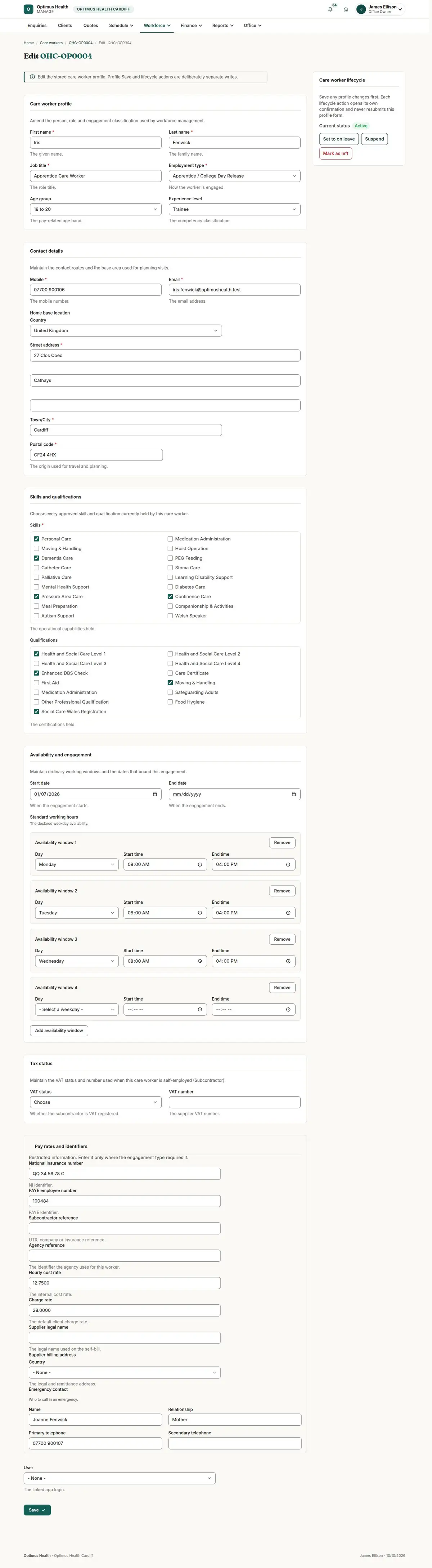Mark the care worker as left

(x=336, y=153)
